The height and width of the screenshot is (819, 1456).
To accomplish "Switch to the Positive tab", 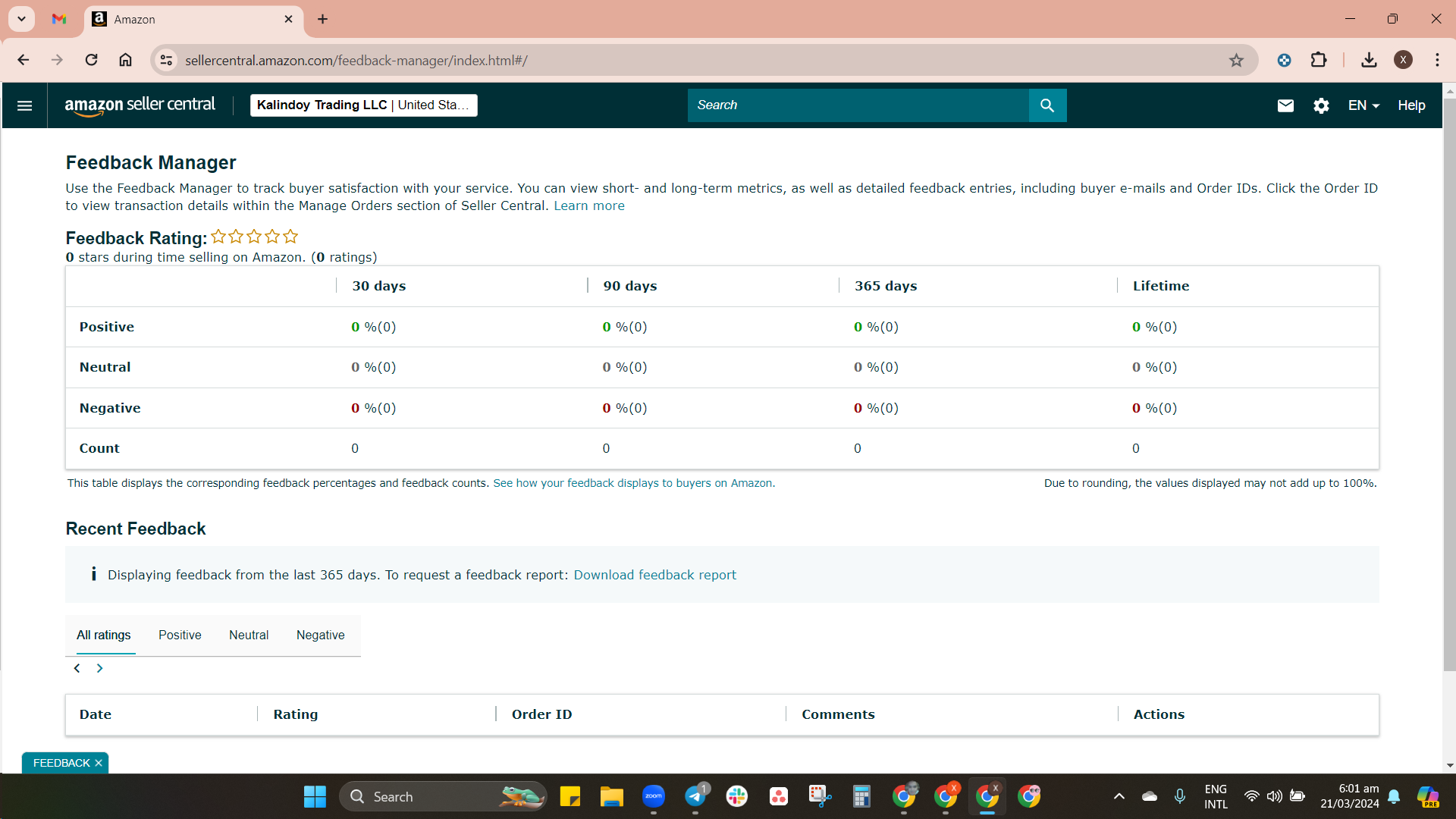I will (180, 635).
